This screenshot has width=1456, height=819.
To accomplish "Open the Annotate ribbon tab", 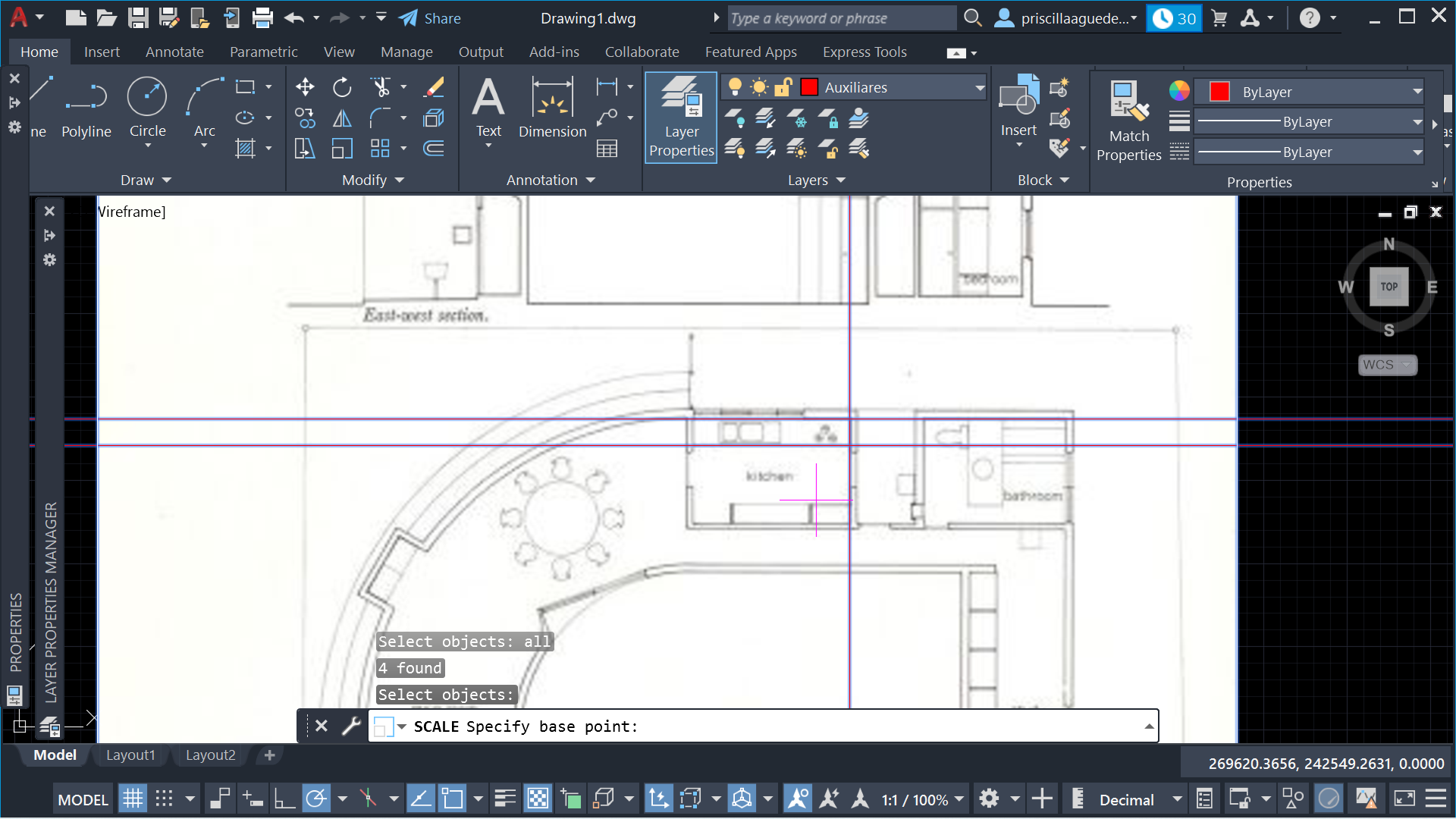I will point(174,52).
